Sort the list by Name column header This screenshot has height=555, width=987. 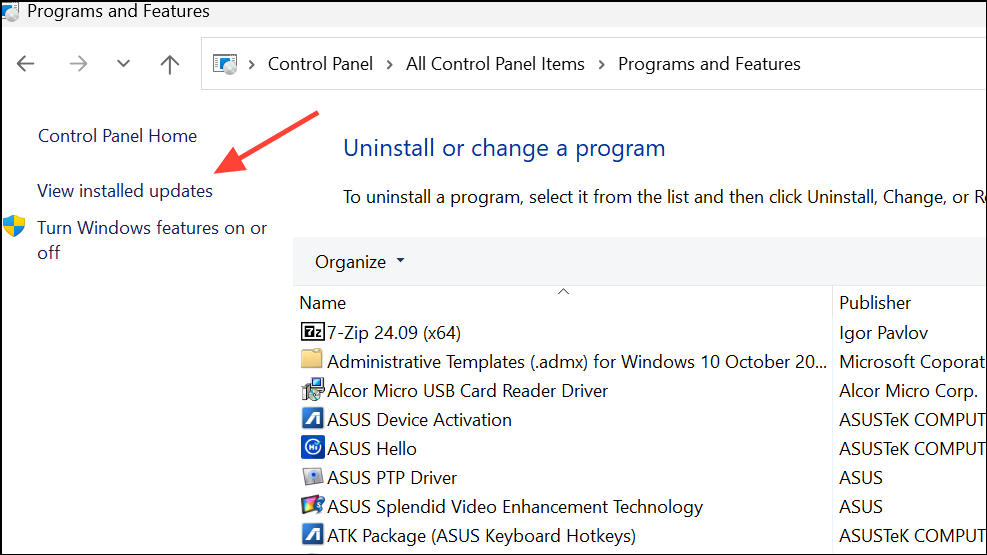323,303
